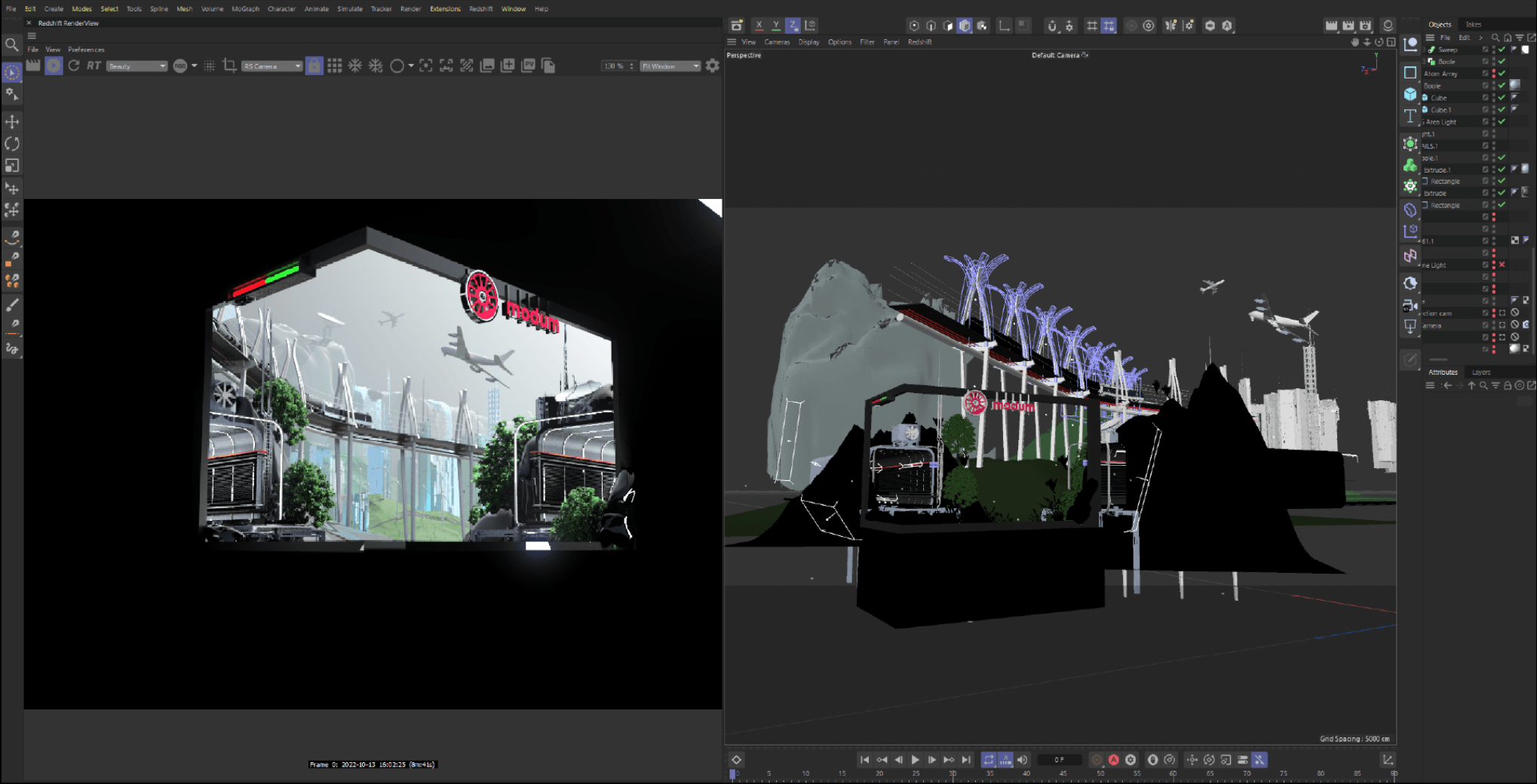Screen dimensions: 1537x784
Task: Click Preferences in the RenderView menu
Action: point(86,50)
